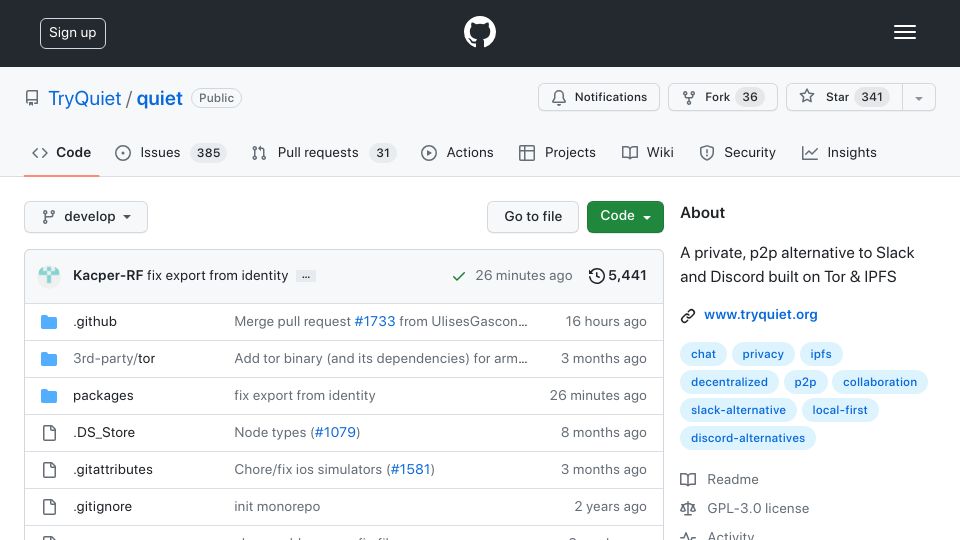Select the collaboration topic tag
The width and height of the screenshot is (960, 540).
(x=880, y=382)
